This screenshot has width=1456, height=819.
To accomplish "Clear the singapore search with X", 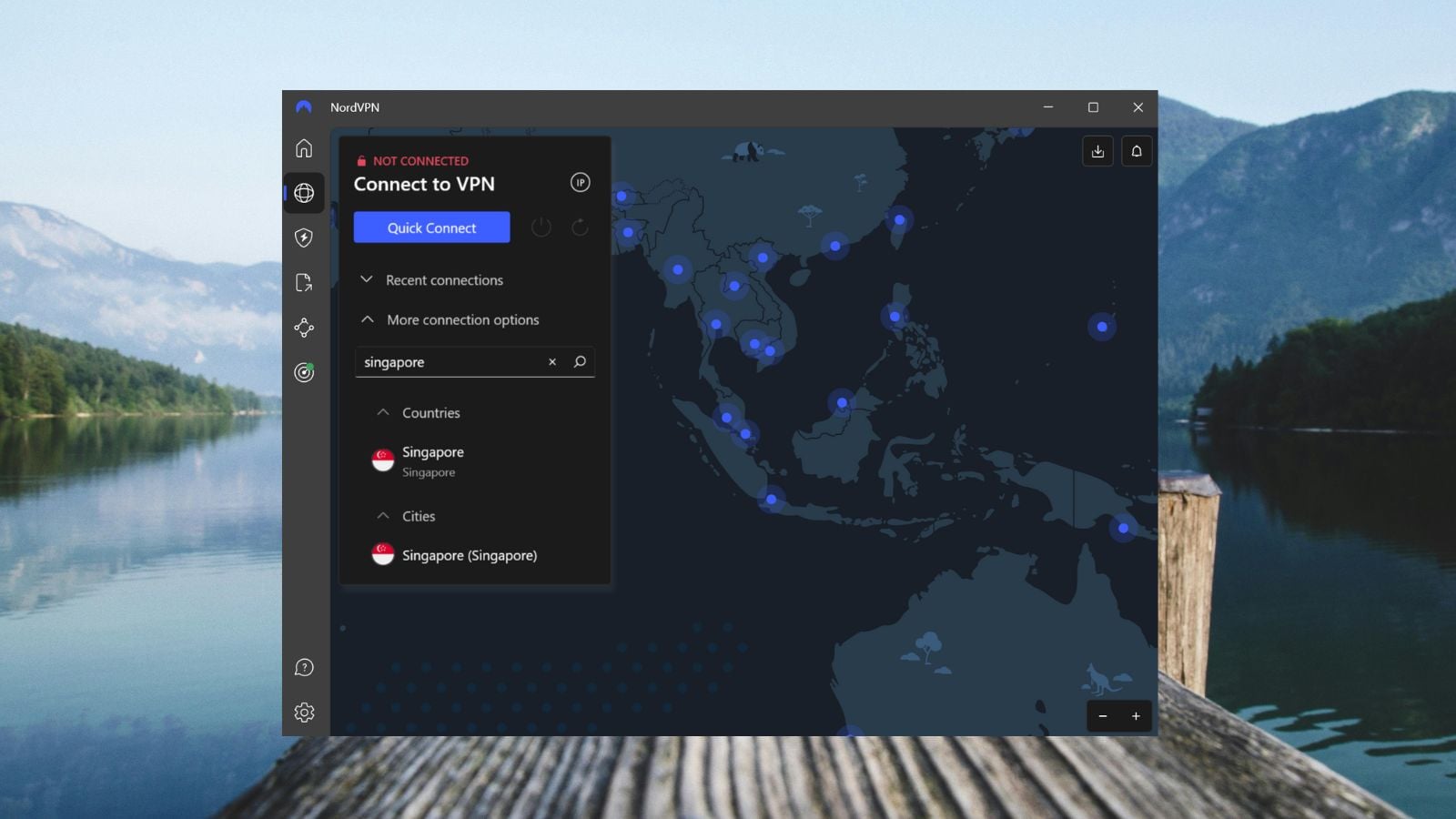I will (x=552, y=361).
